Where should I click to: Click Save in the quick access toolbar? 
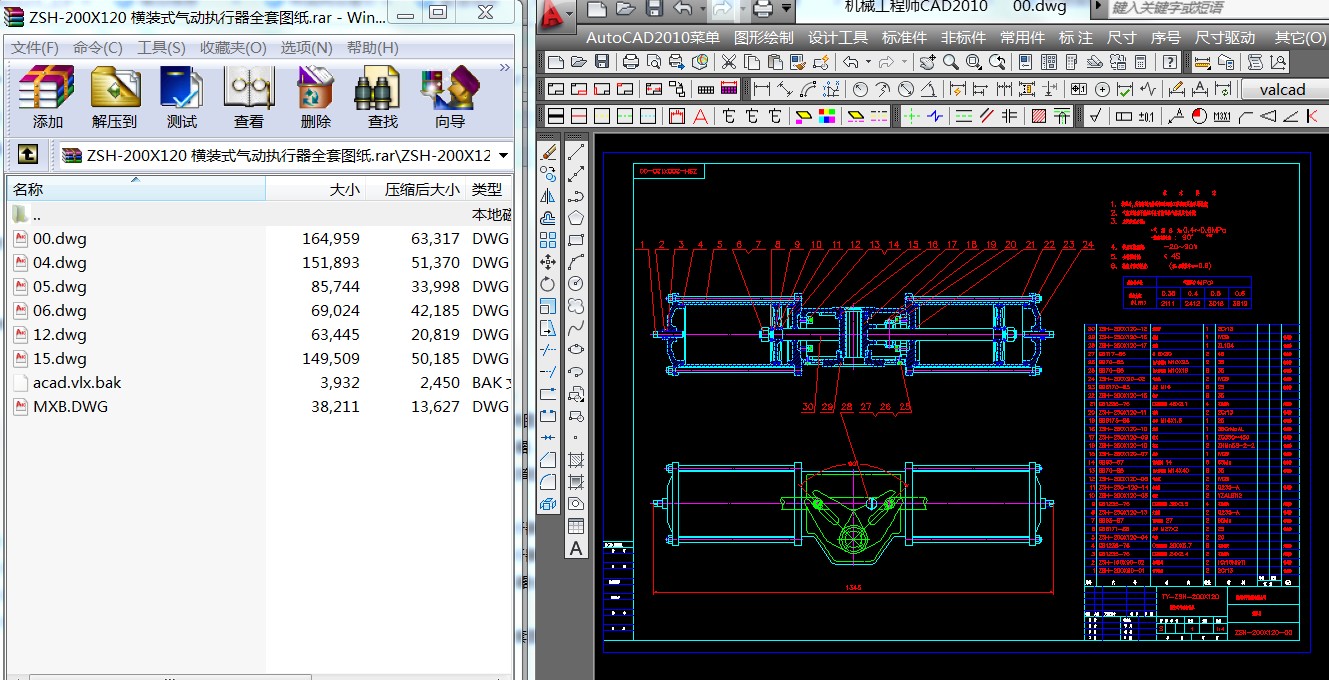(x=654, y=9)
